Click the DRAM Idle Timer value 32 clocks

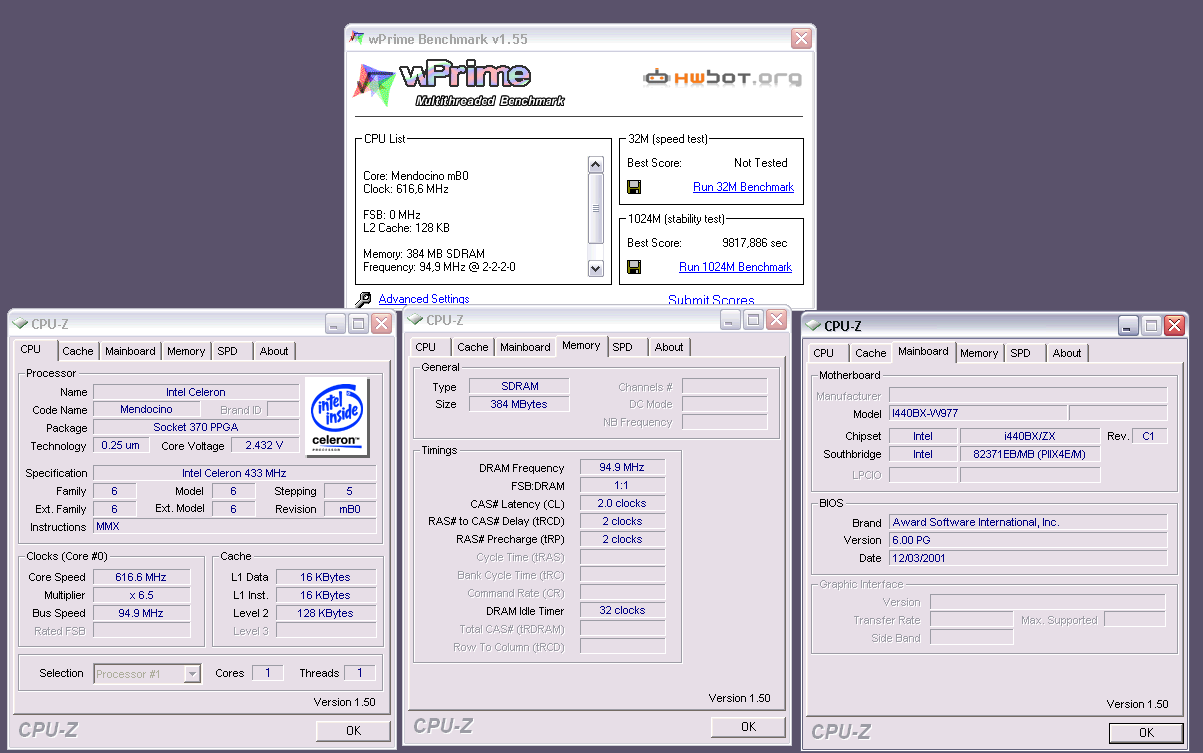coord(622,611)
